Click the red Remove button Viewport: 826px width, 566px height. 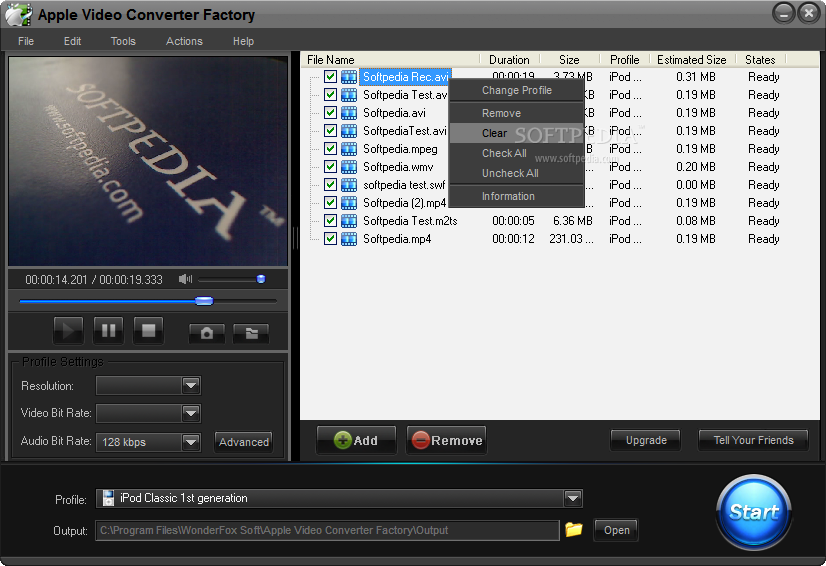coord(447,440)
